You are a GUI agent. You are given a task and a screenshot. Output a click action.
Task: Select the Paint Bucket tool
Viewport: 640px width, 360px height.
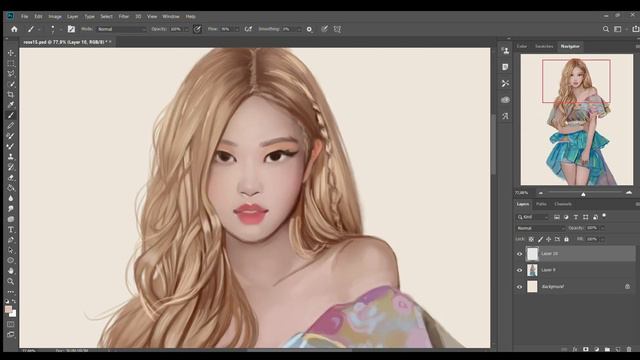[11, 188]
